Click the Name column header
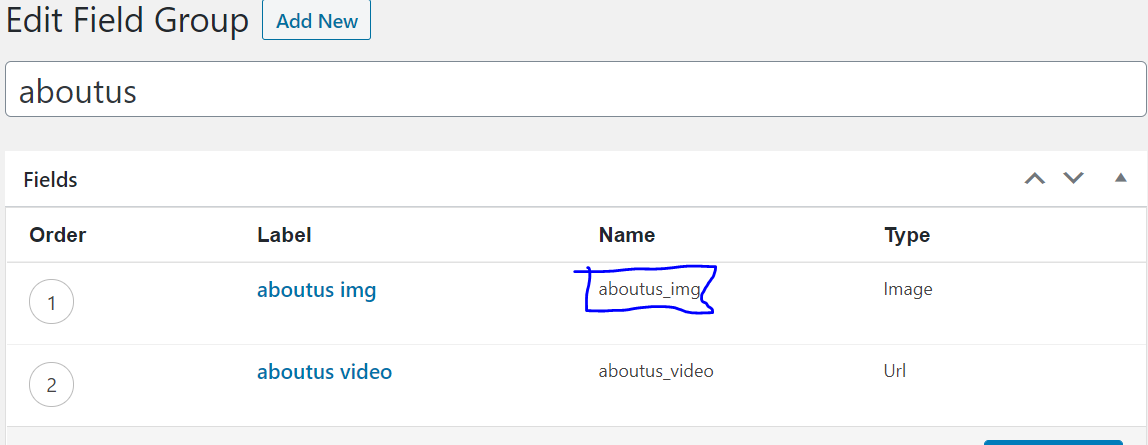 pyautogui.click(x=627, y=235)
